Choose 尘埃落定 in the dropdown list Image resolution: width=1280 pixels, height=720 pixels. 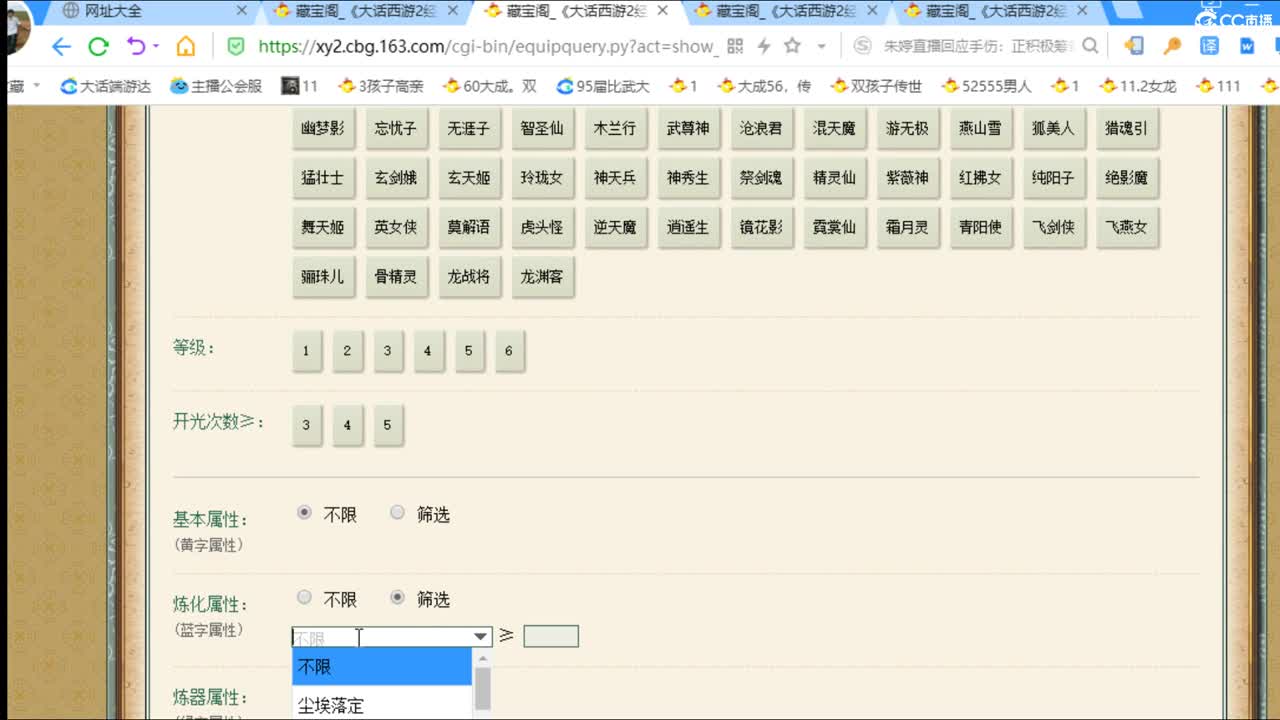(x=381, y=705)
